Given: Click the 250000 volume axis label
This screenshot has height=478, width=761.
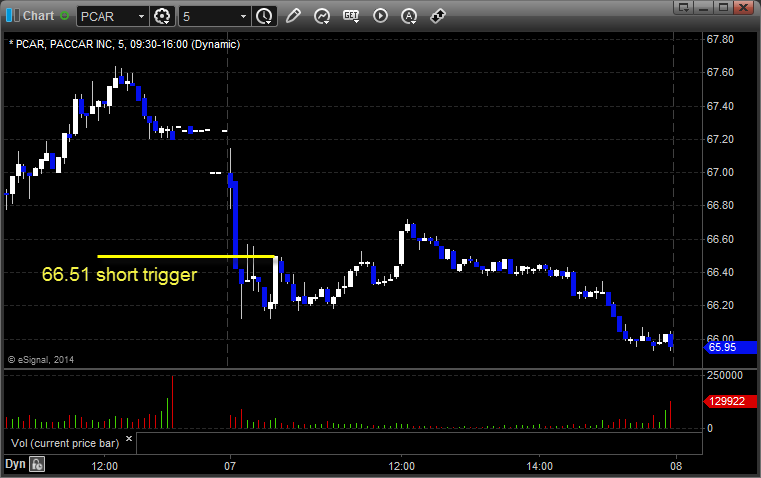Looking at the screenshot, I should 725,375.
